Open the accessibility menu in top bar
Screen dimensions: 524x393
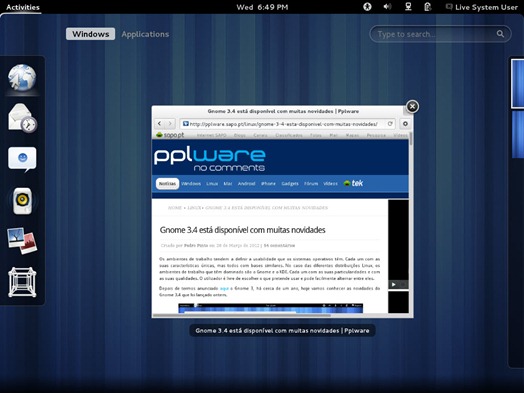pyautogui.click(x=367, y=7)
